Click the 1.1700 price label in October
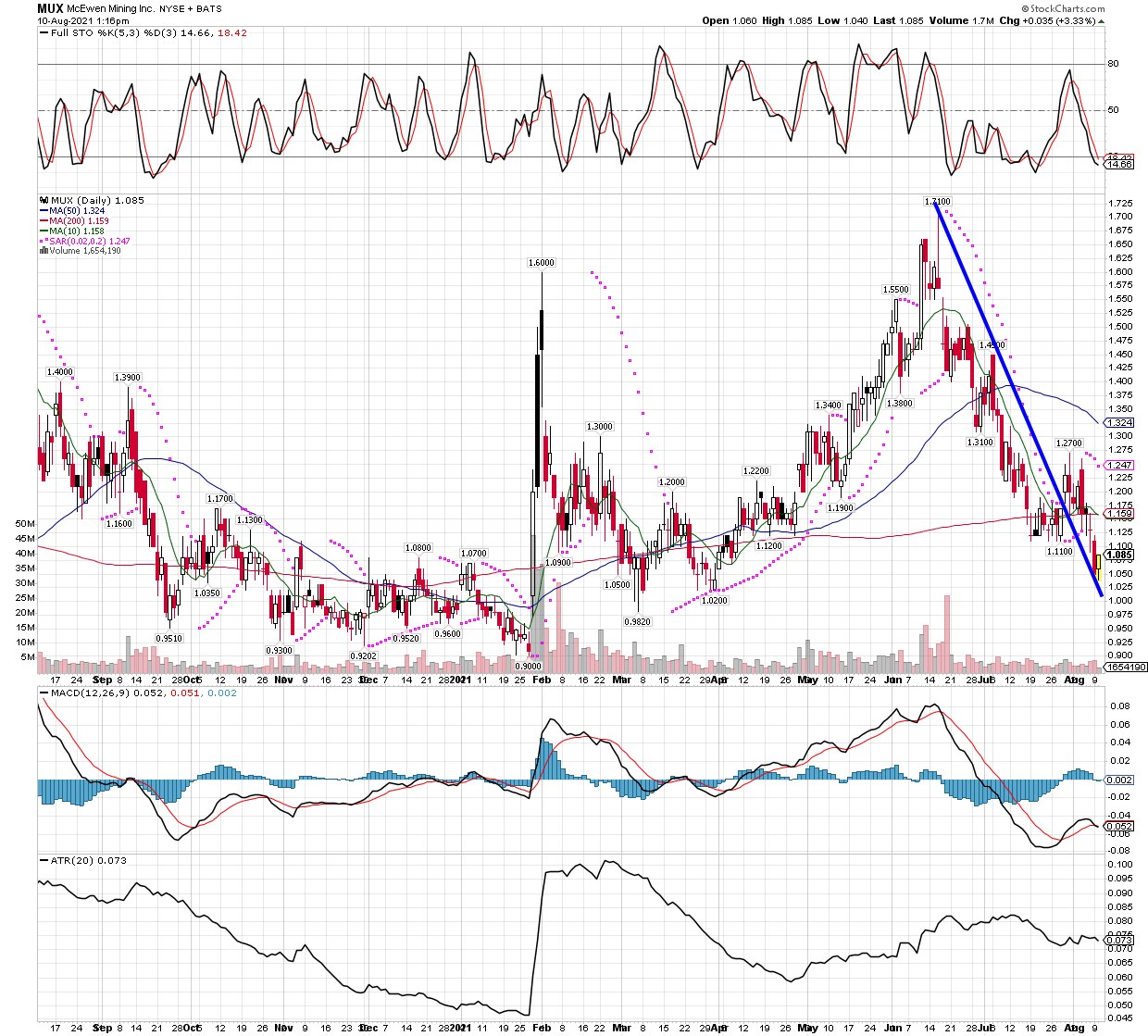This screenshot has width=1148, height=1036. tap(219, 498)
